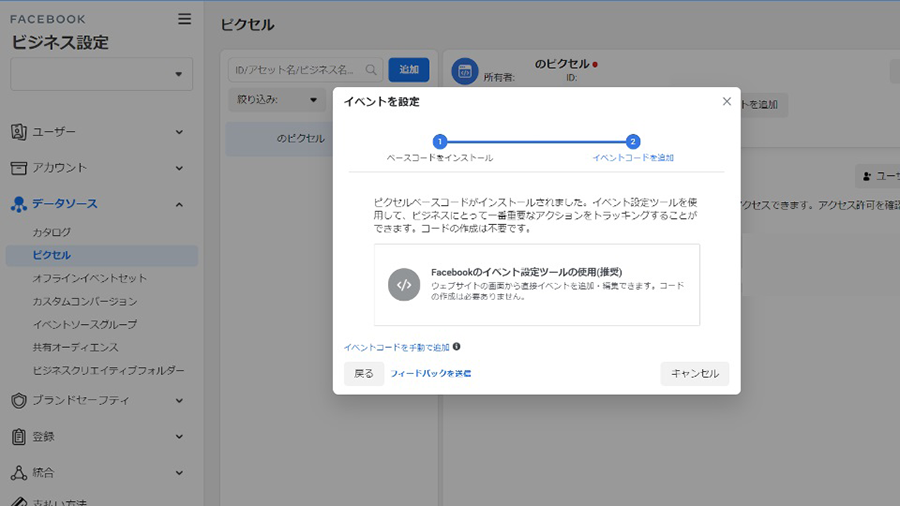The image size is (900, 506).
Task: Click the ビジネス設定 title
Action: pyautogui.click(x=60, y=42)
